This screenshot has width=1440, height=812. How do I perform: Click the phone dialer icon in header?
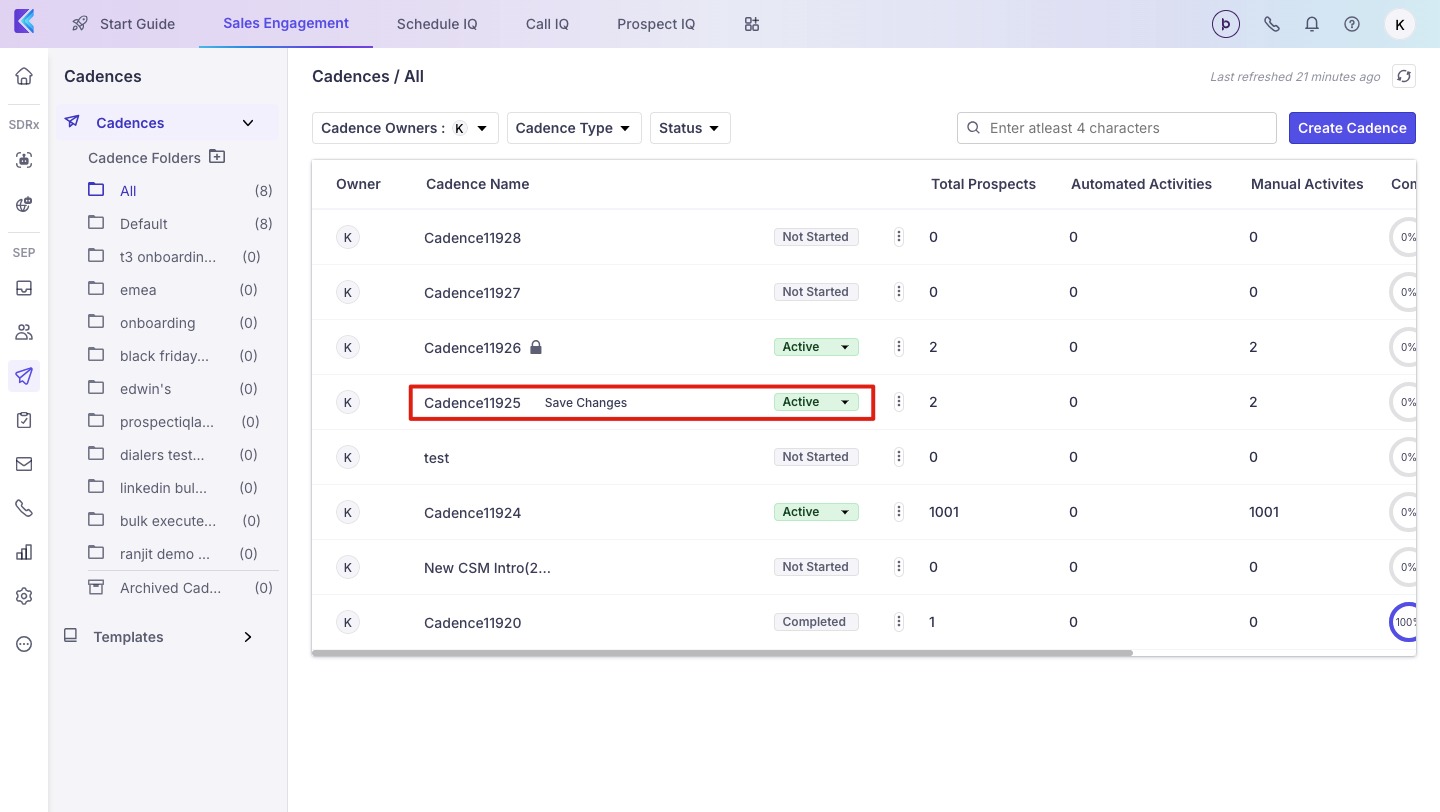coord(1272,24)
